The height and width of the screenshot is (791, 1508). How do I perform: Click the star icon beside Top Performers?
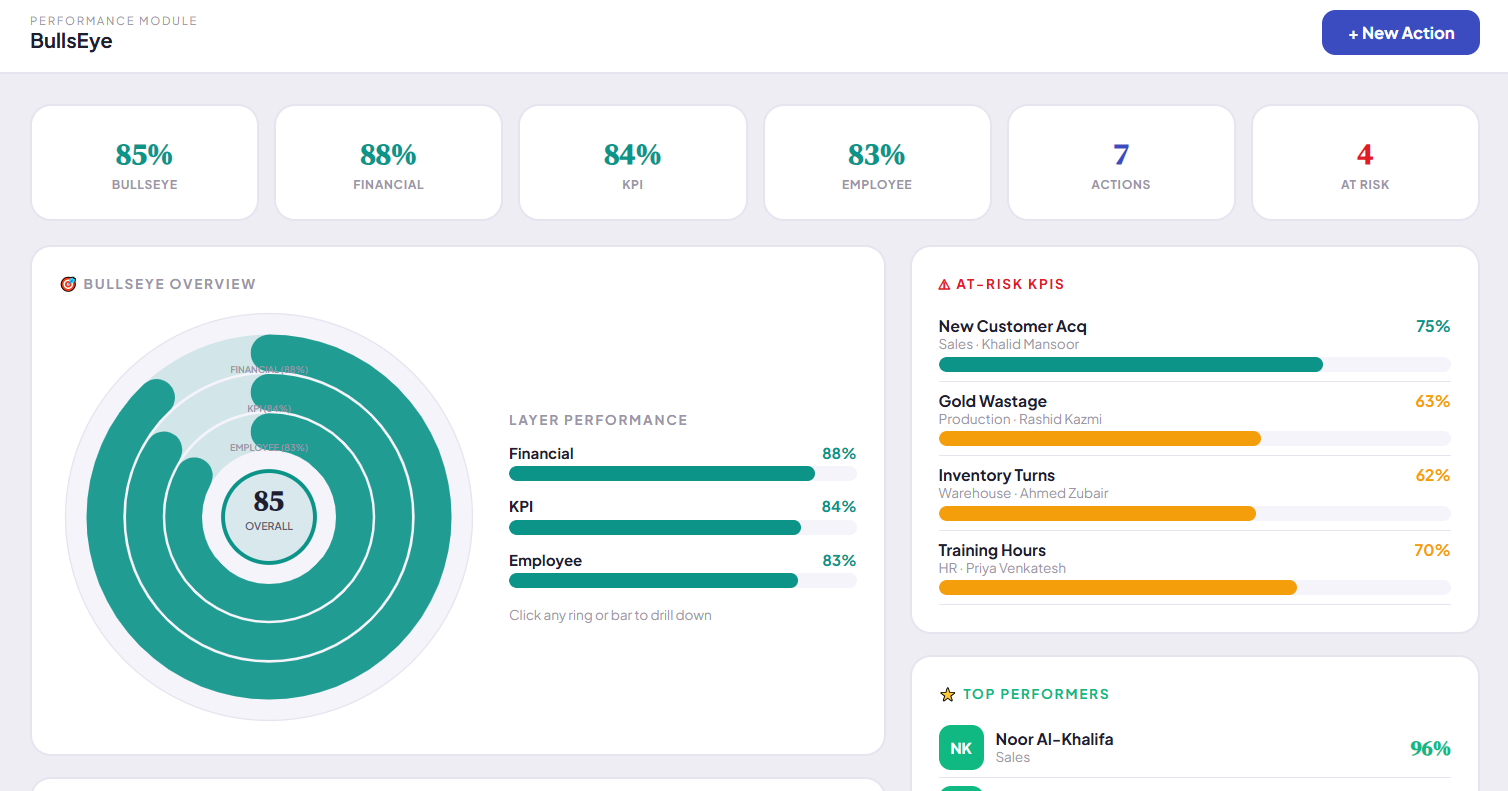[948, 694]
